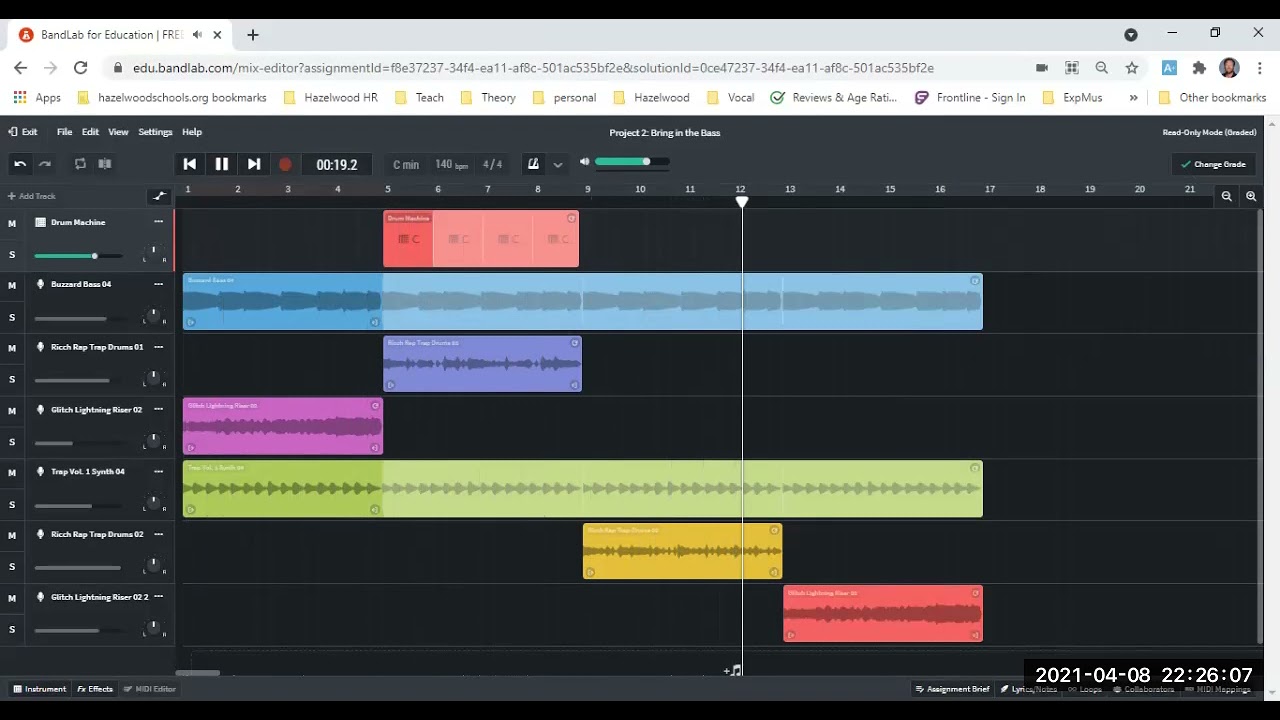Open the View menu

click(x=118, y=132)
